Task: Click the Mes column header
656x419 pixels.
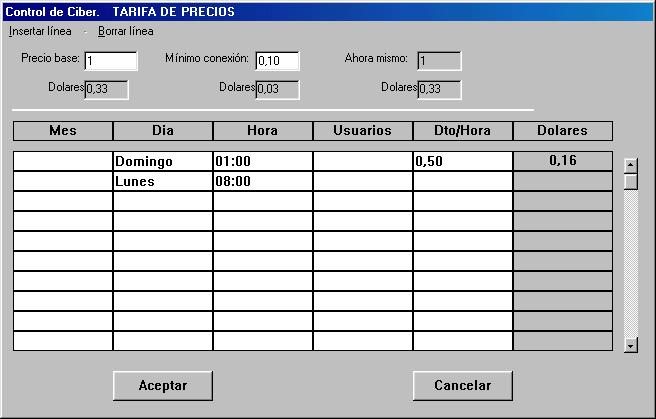Action: pyautogui.click(x=63, y=131)
